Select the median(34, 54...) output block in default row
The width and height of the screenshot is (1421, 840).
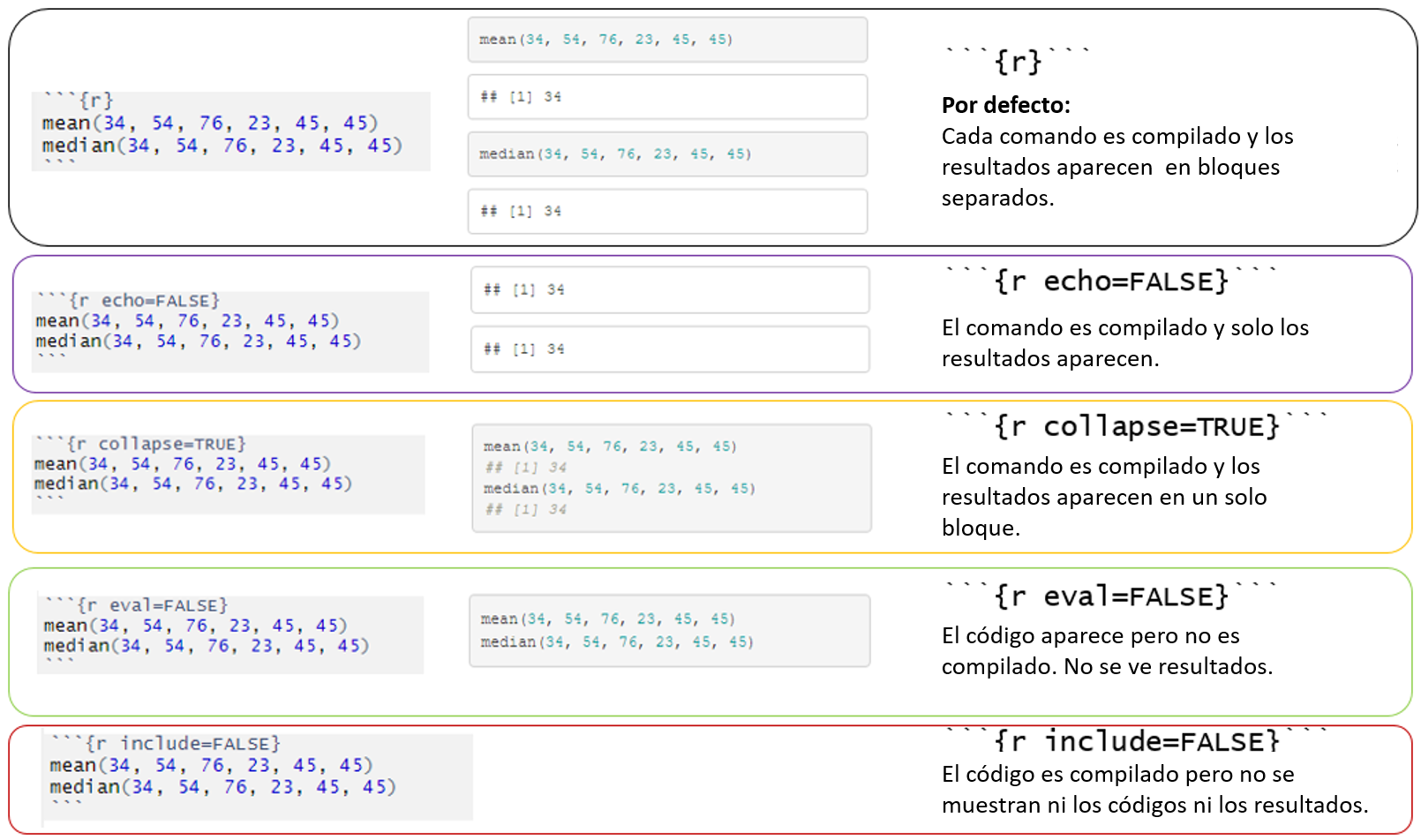668,154
